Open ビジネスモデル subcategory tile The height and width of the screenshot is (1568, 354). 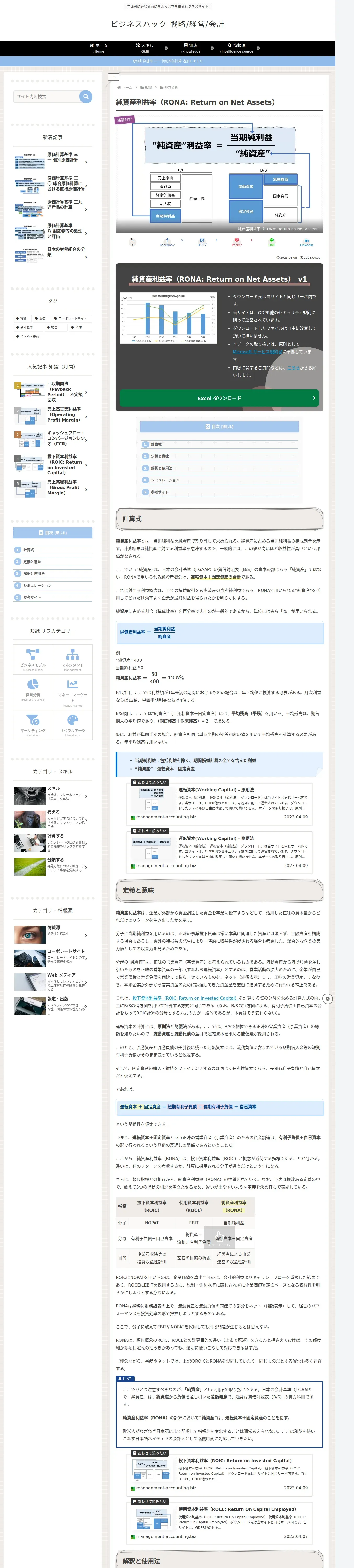33,659
